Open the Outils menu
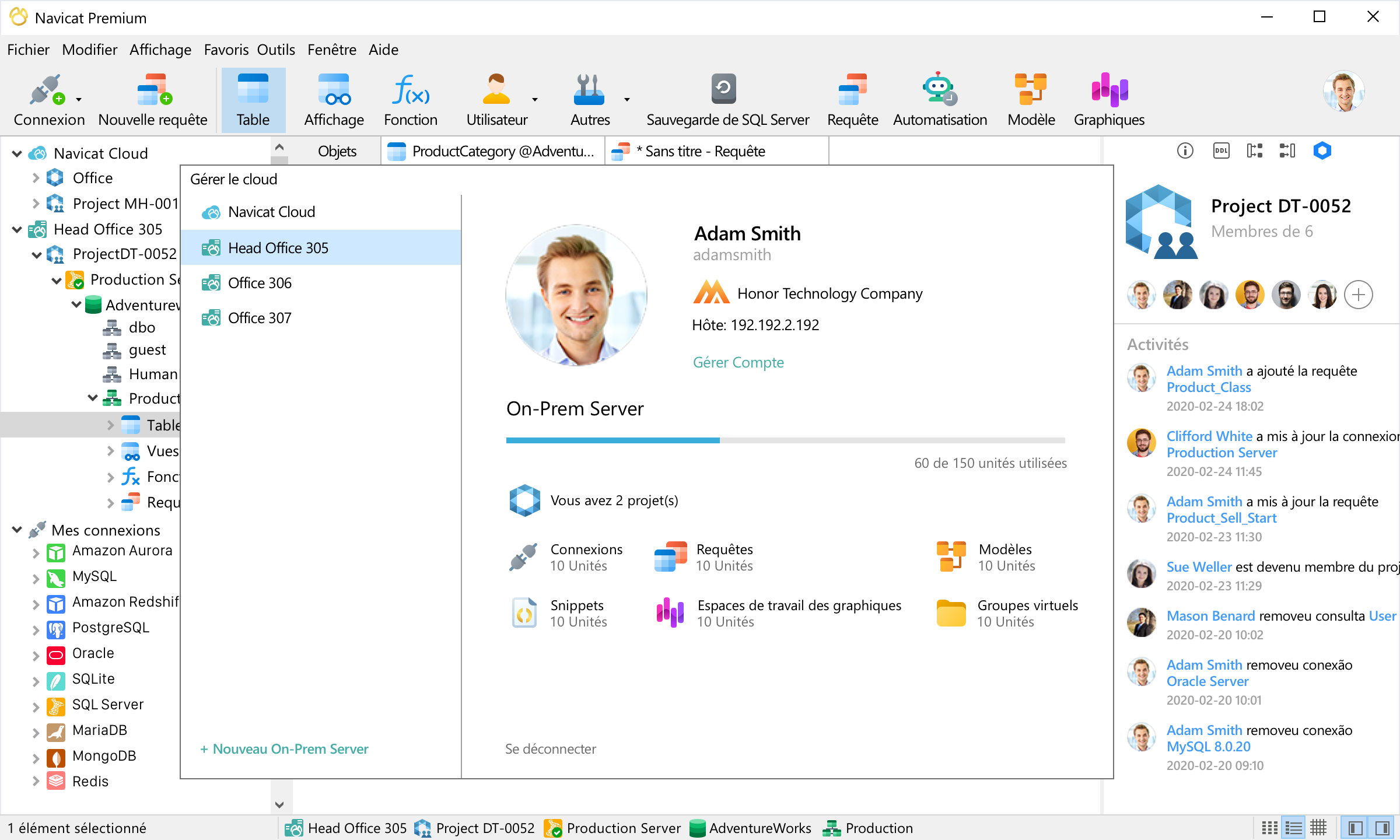The height and width of the screenshot is (840, 1400). click(x=276, y=50)
